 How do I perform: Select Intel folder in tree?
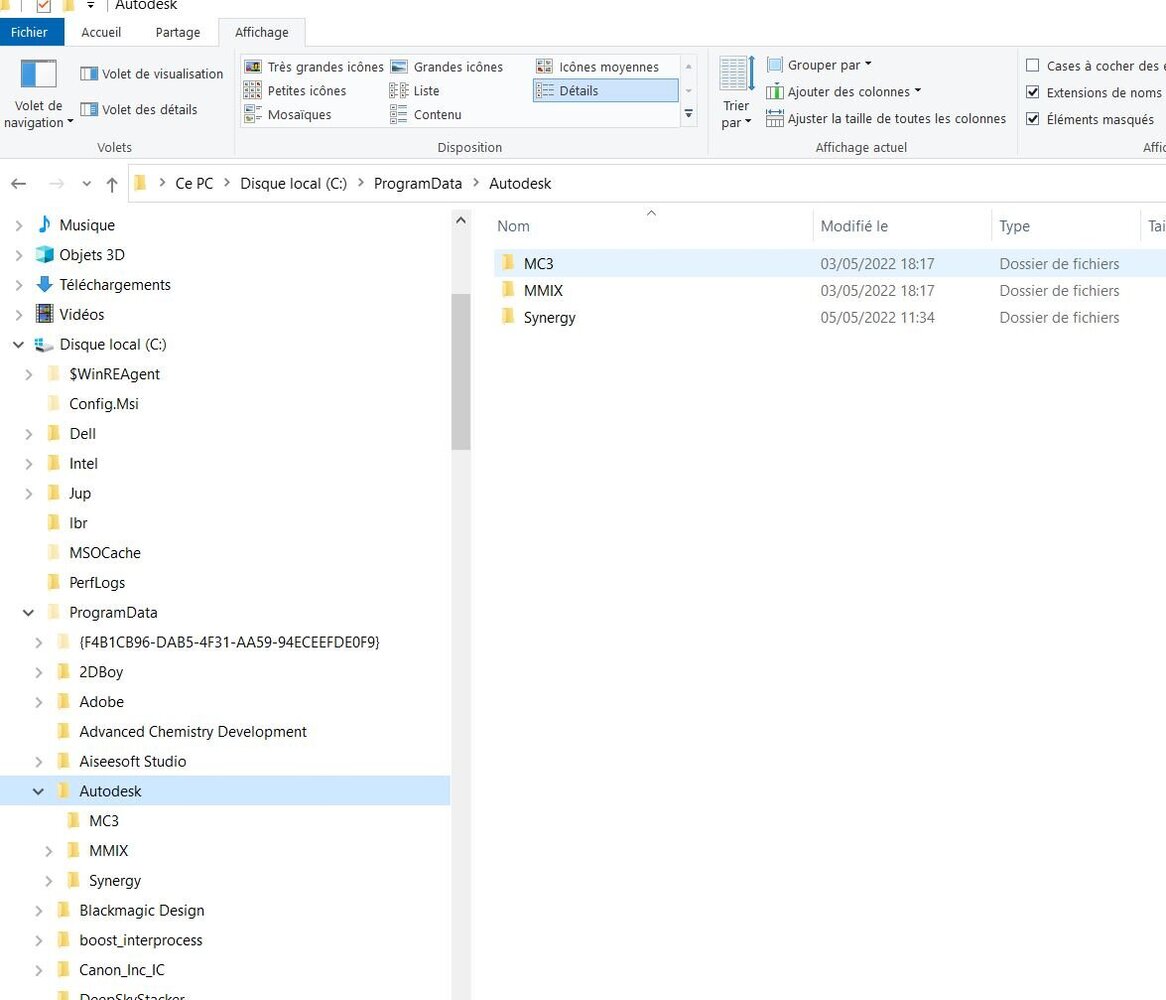pyautogui.click(x=83, y=463)
